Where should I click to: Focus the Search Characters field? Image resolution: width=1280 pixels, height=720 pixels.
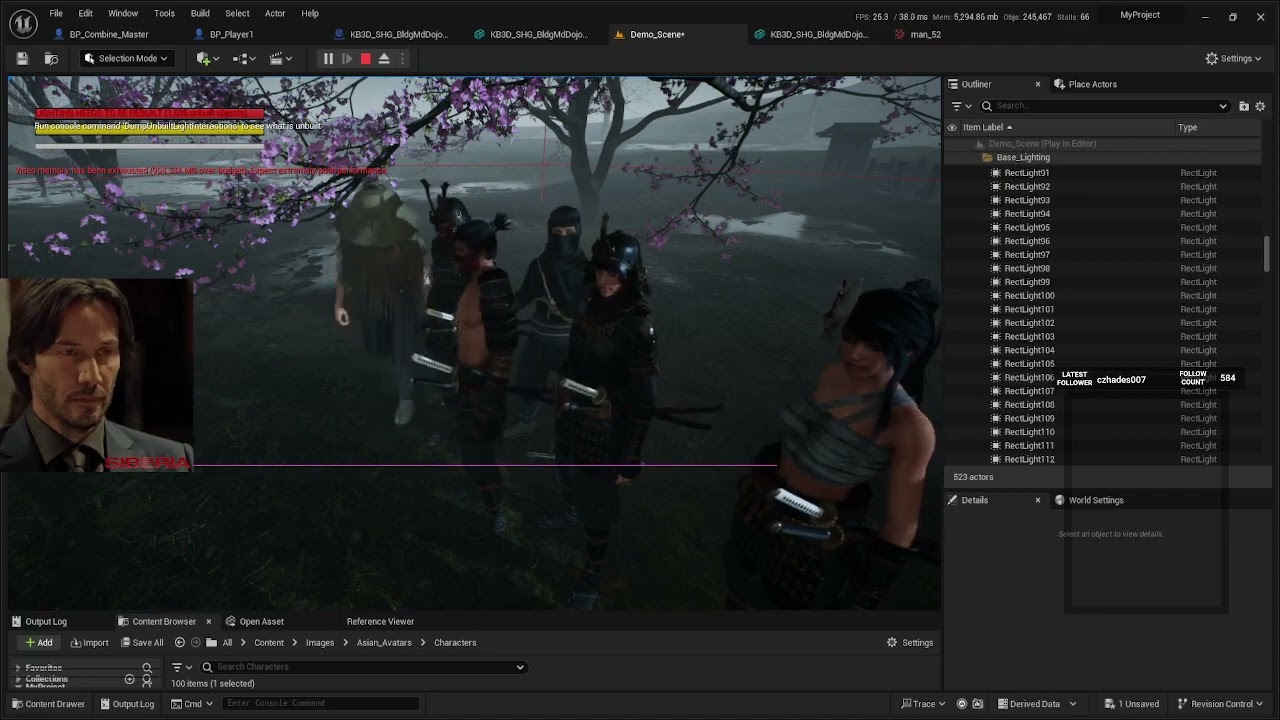point(363,667)
